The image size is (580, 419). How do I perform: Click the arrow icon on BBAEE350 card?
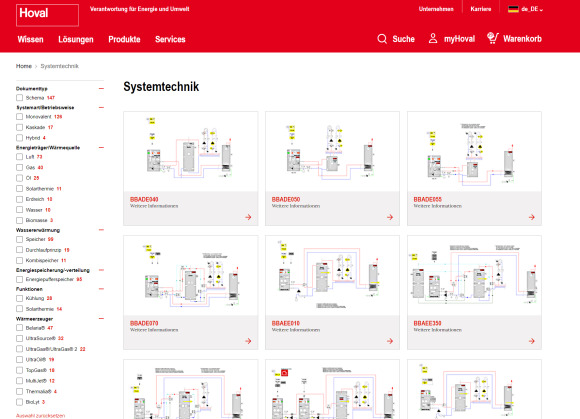[532, 341]
